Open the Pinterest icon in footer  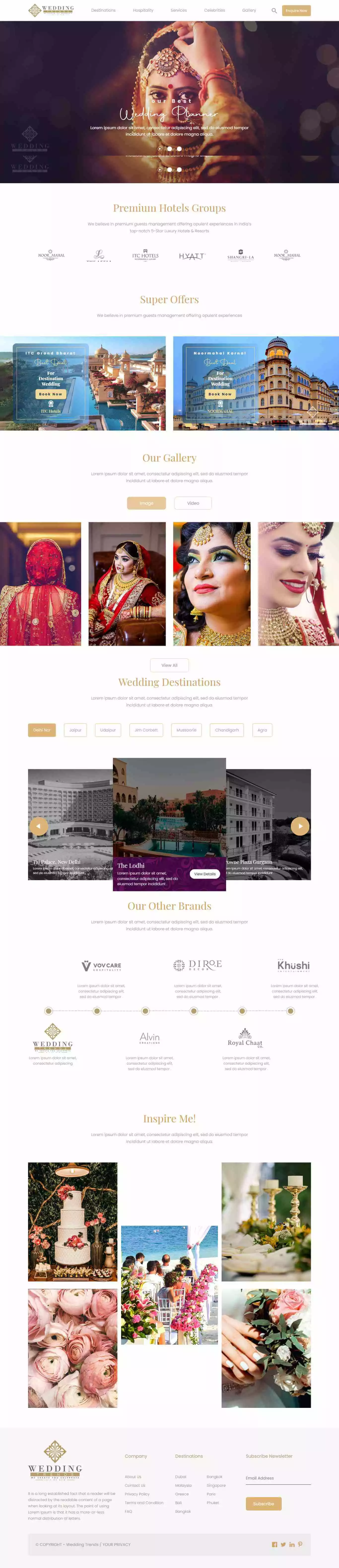point(300,1544)
